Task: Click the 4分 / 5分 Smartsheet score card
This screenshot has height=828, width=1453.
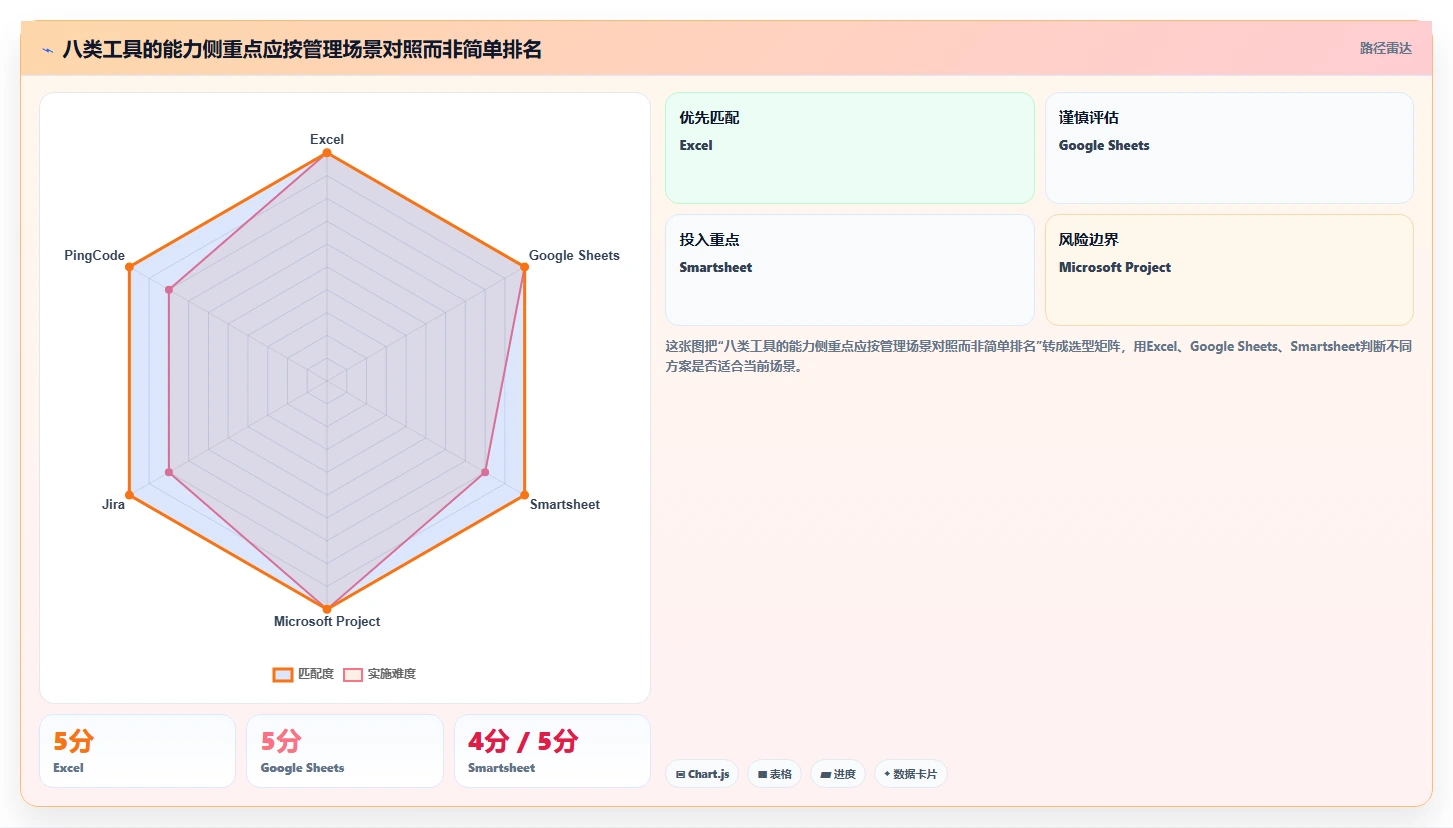Action: (552, 751)
